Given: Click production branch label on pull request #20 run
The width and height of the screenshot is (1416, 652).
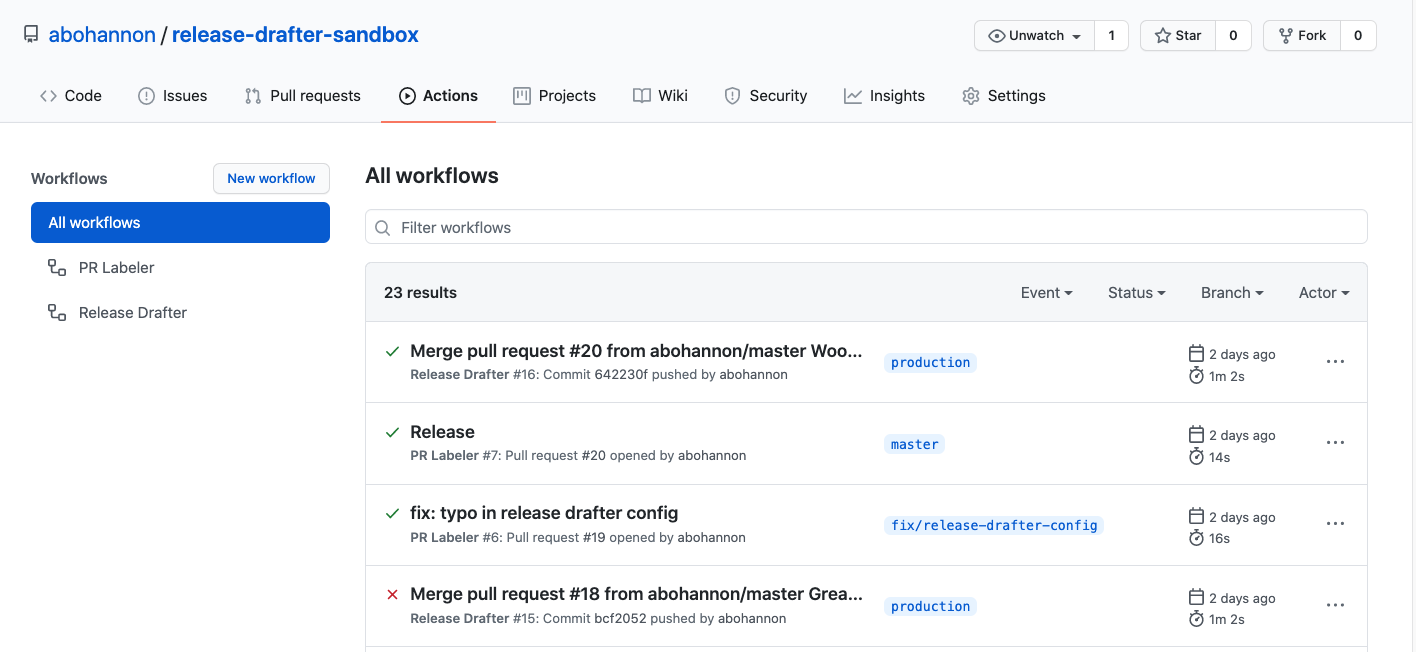Looking at the screenshot, I should tap(930, 362).
